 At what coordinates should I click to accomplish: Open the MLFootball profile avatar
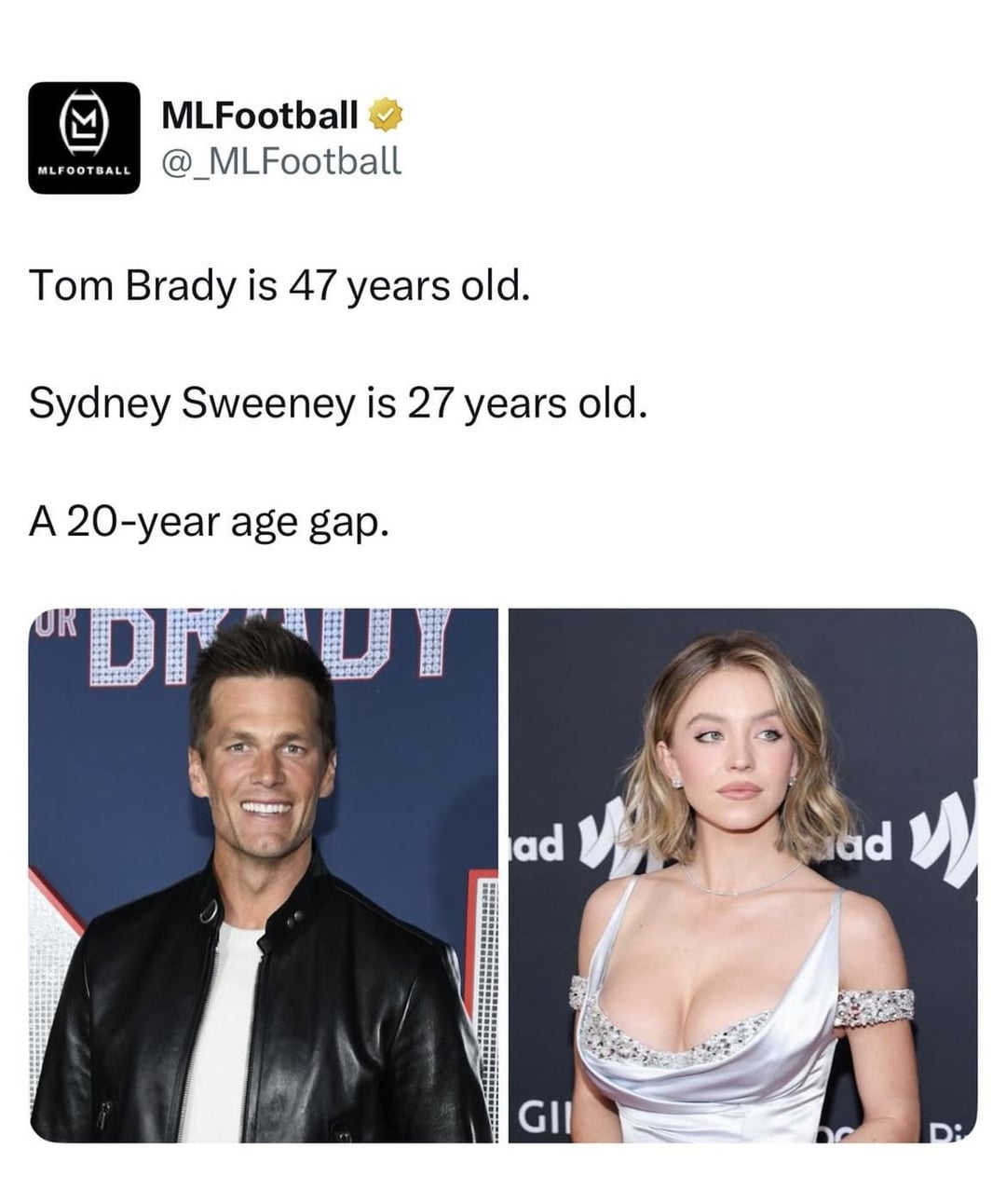84,138
